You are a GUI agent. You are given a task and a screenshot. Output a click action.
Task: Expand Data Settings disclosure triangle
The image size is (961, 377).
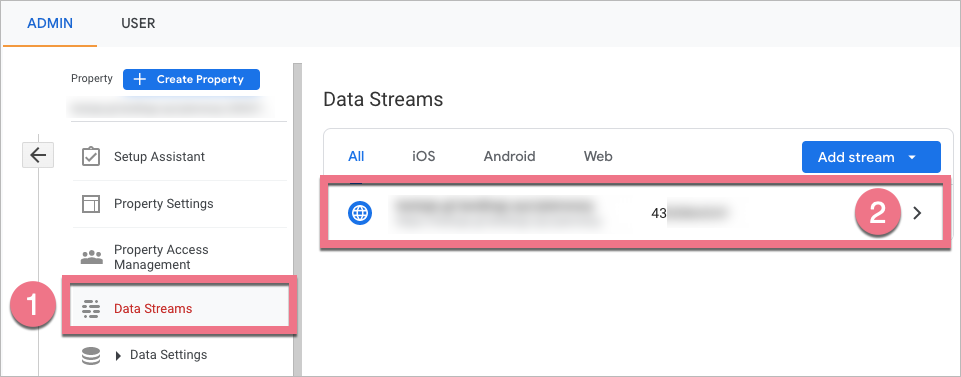tap(119, 356)
